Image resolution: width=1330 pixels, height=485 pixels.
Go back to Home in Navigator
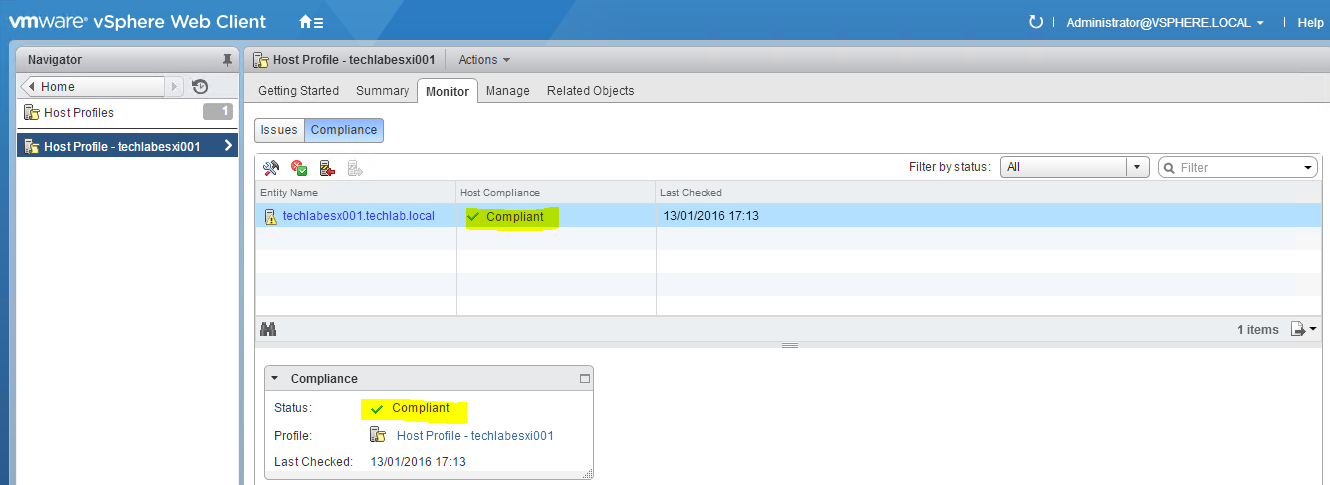tap(92, 87)
